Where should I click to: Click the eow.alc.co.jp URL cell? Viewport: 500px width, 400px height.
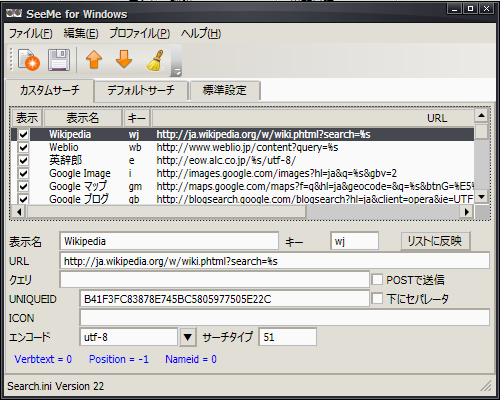click(x=226, y=160)
